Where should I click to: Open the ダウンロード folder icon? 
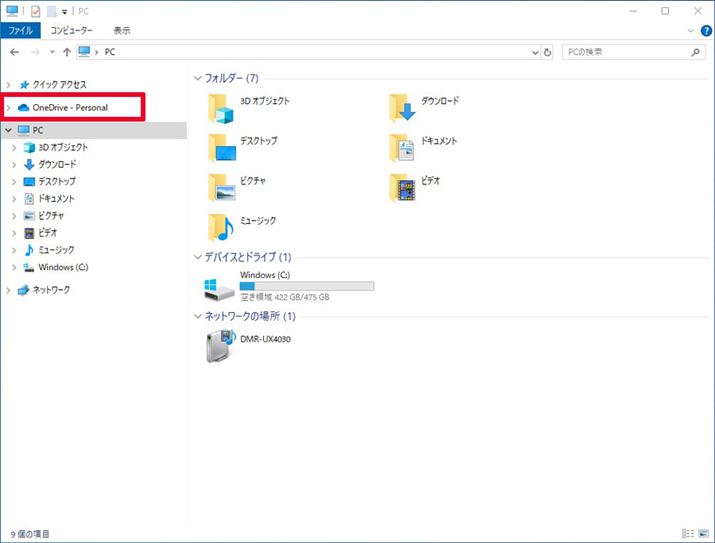pos(401,106)
